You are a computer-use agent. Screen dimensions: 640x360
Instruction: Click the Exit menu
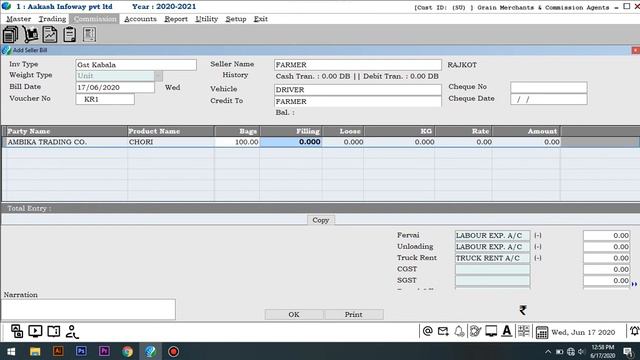point(260,19)
